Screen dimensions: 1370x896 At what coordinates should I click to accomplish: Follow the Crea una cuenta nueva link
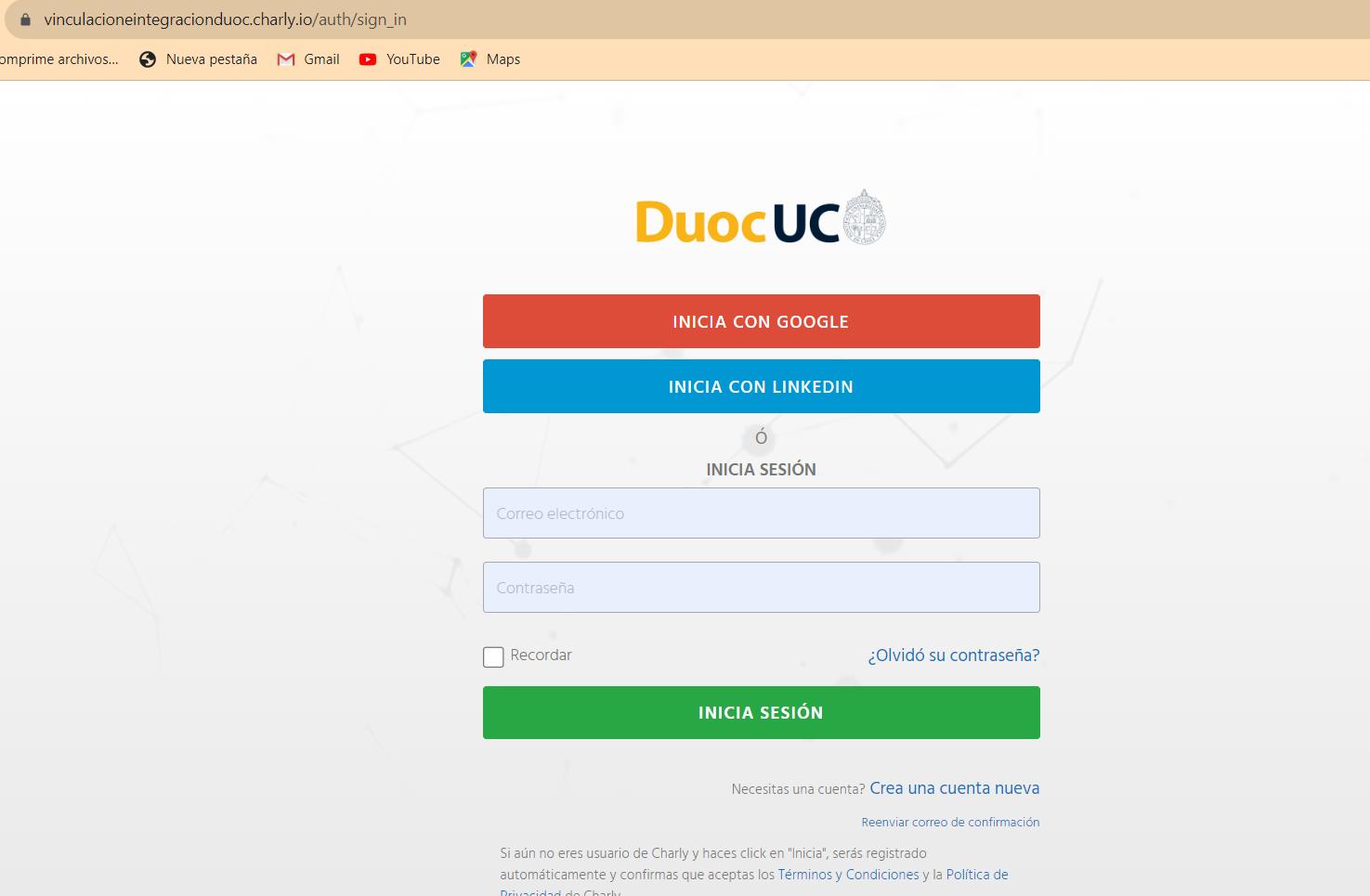pyautogui.click(x=955, y=788)
